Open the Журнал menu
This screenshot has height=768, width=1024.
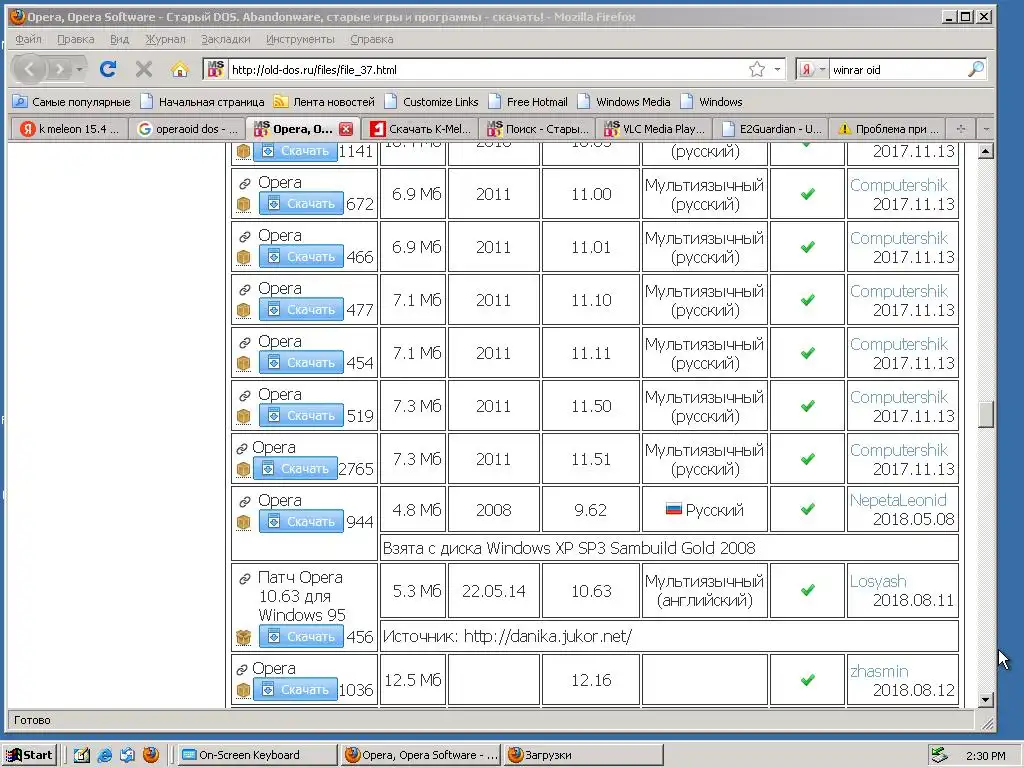pos(165,39)
